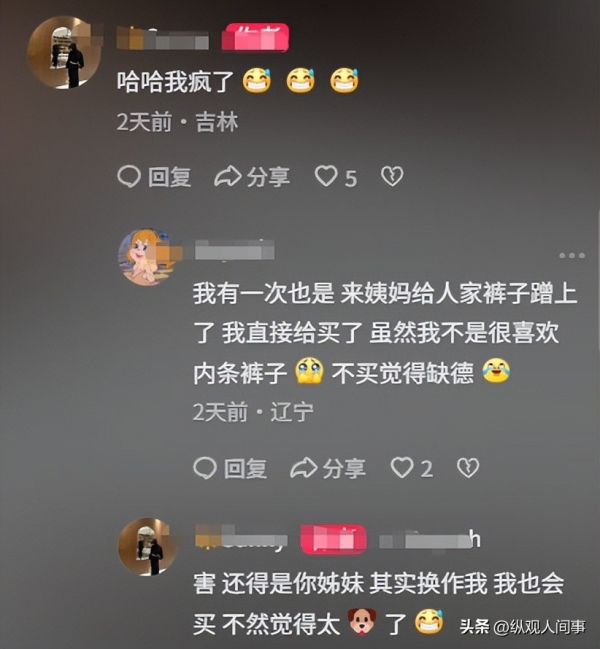The width and height of the screenshot is (600, 649).
Task: Like the 辽宁 comment with 2 likes
Action: (402, 468)
